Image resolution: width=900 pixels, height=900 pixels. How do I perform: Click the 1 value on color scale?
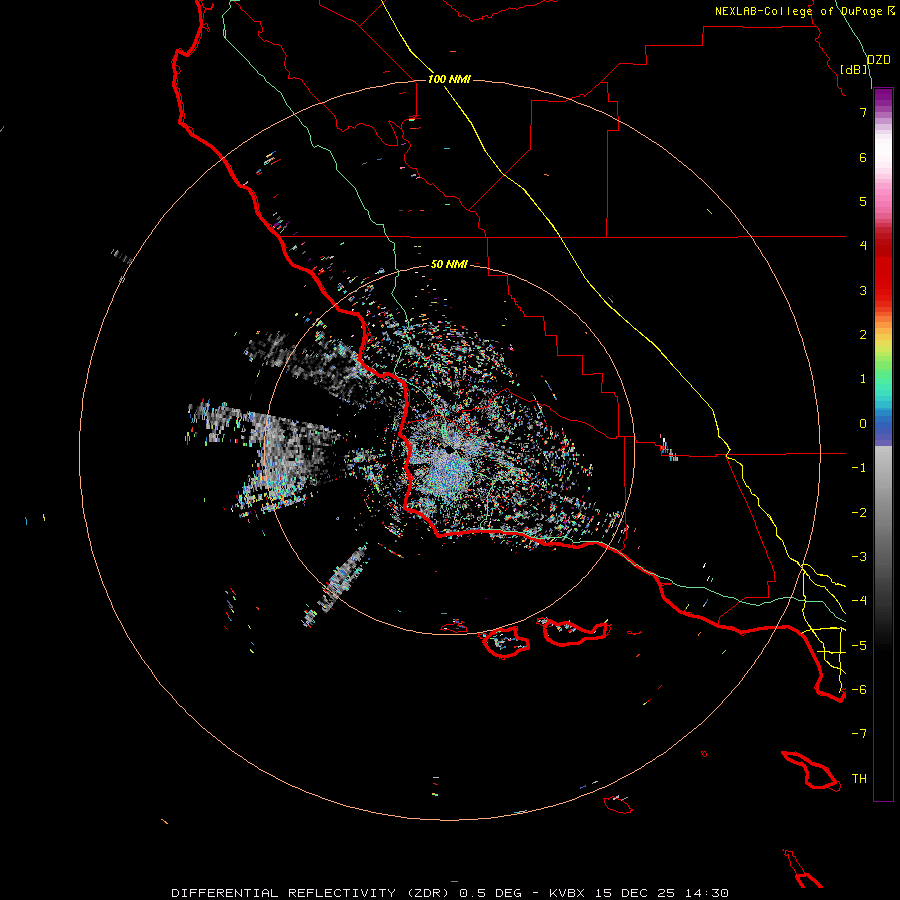[863, 379]
